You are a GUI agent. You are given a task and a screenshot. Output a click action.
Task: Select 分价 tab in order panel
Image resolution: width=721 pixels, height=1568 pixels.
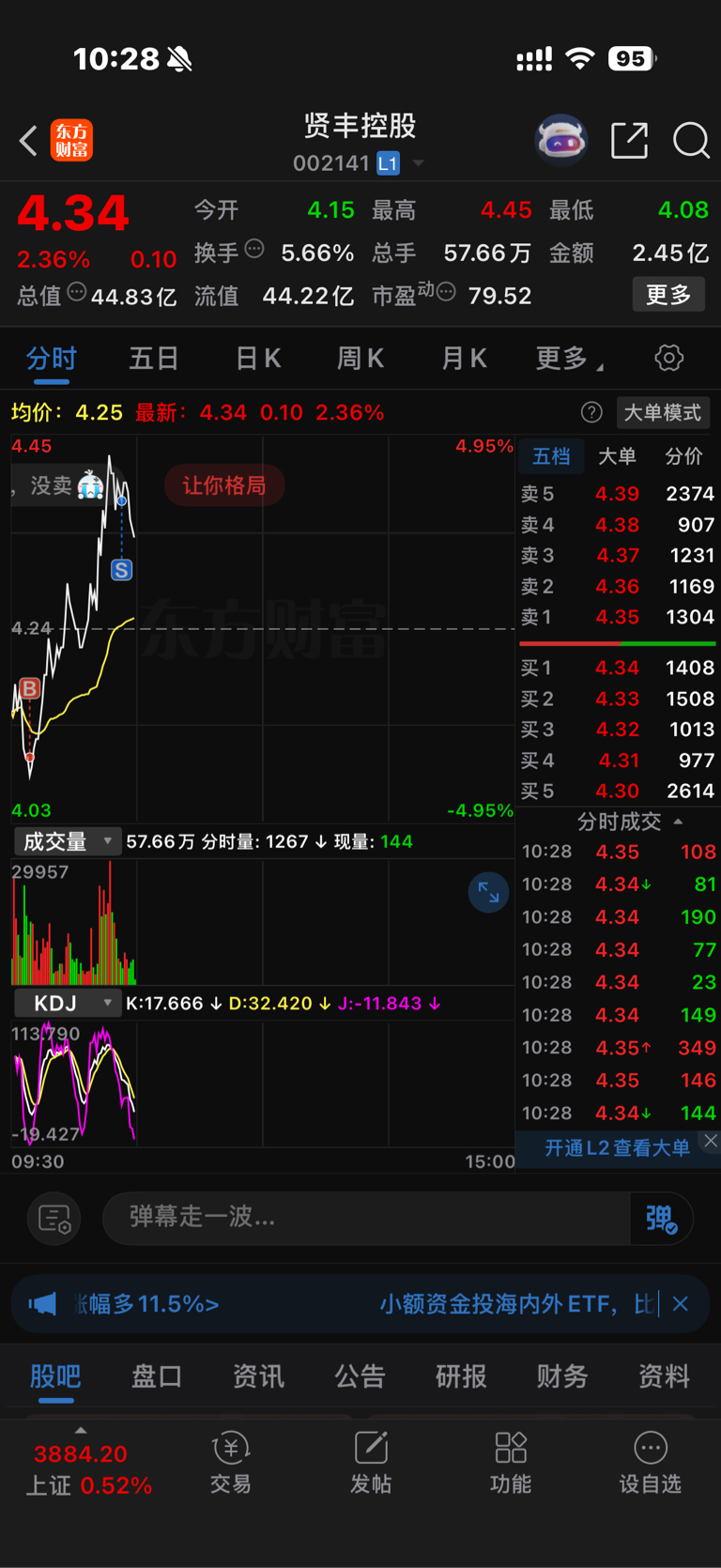tap(683, 456)
